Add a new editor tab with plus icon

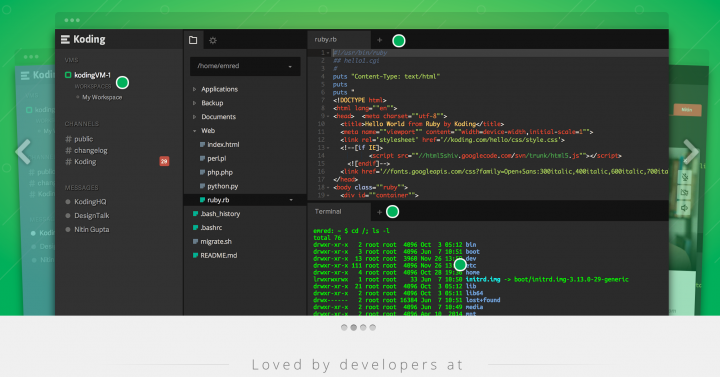click(379, 40)
